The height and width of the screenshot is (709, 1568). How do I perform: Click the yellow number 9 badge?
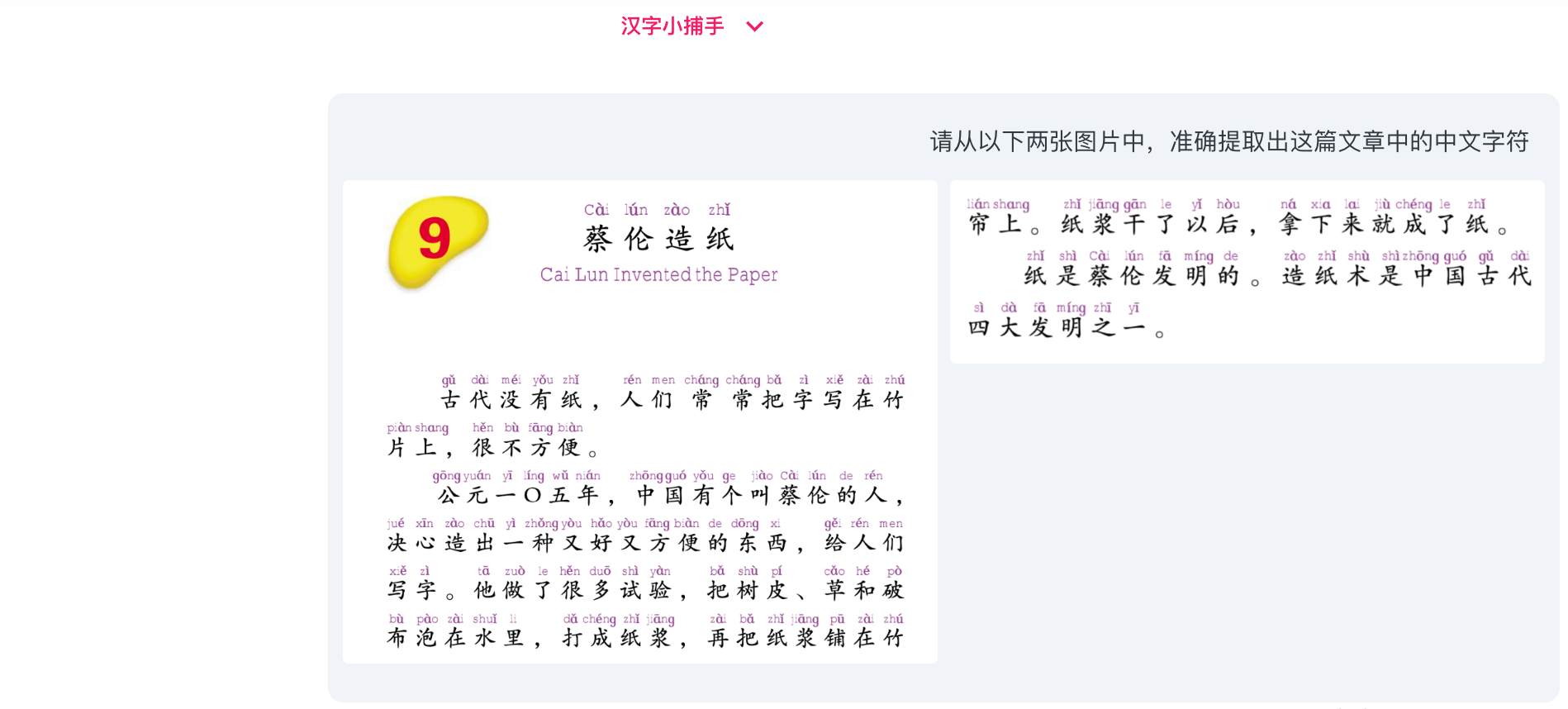438,241
